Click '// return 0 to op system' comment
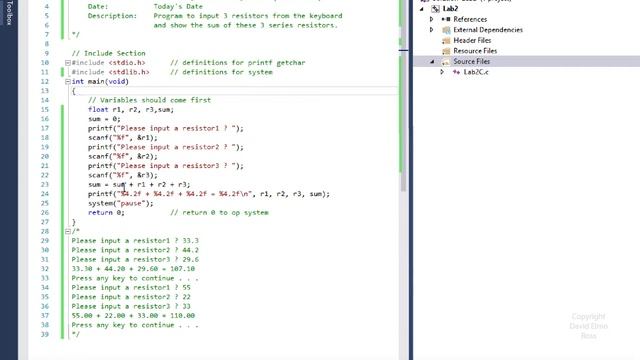Screen dimensions: 640x360 tap(219, 213)
